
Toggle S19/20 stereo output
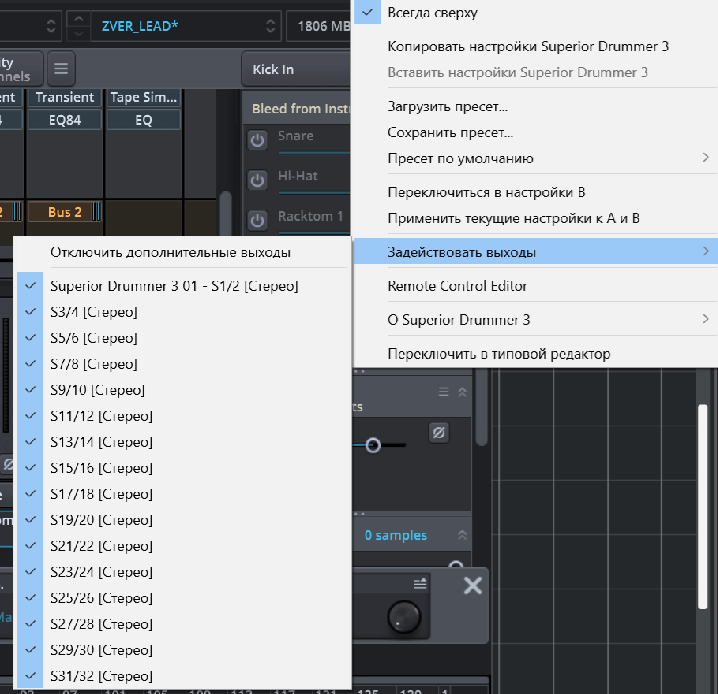coord(183,520)
